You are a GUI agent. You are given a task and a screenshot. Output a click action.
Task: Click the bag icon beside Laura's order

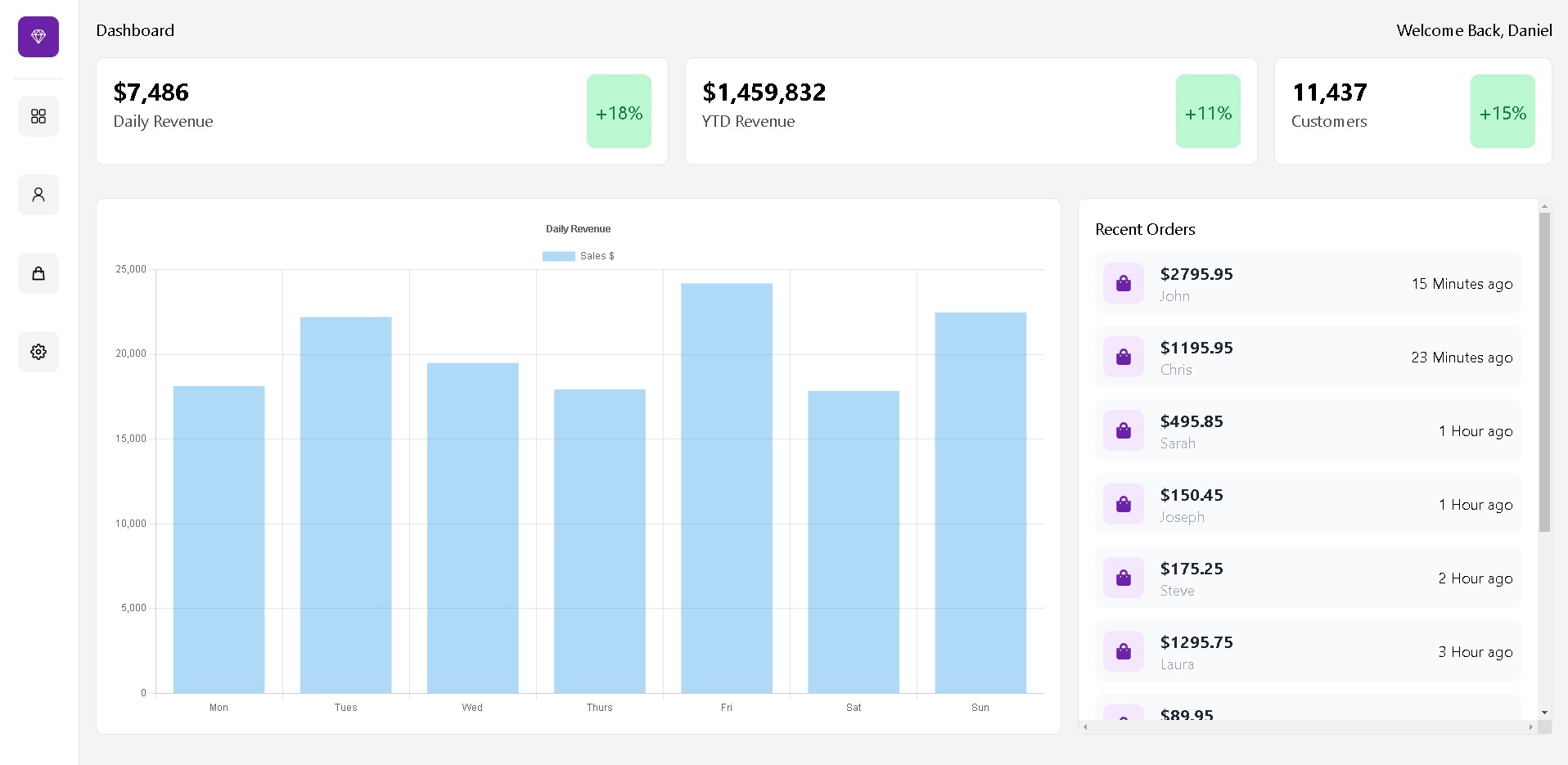click(x=1124, y=651)
